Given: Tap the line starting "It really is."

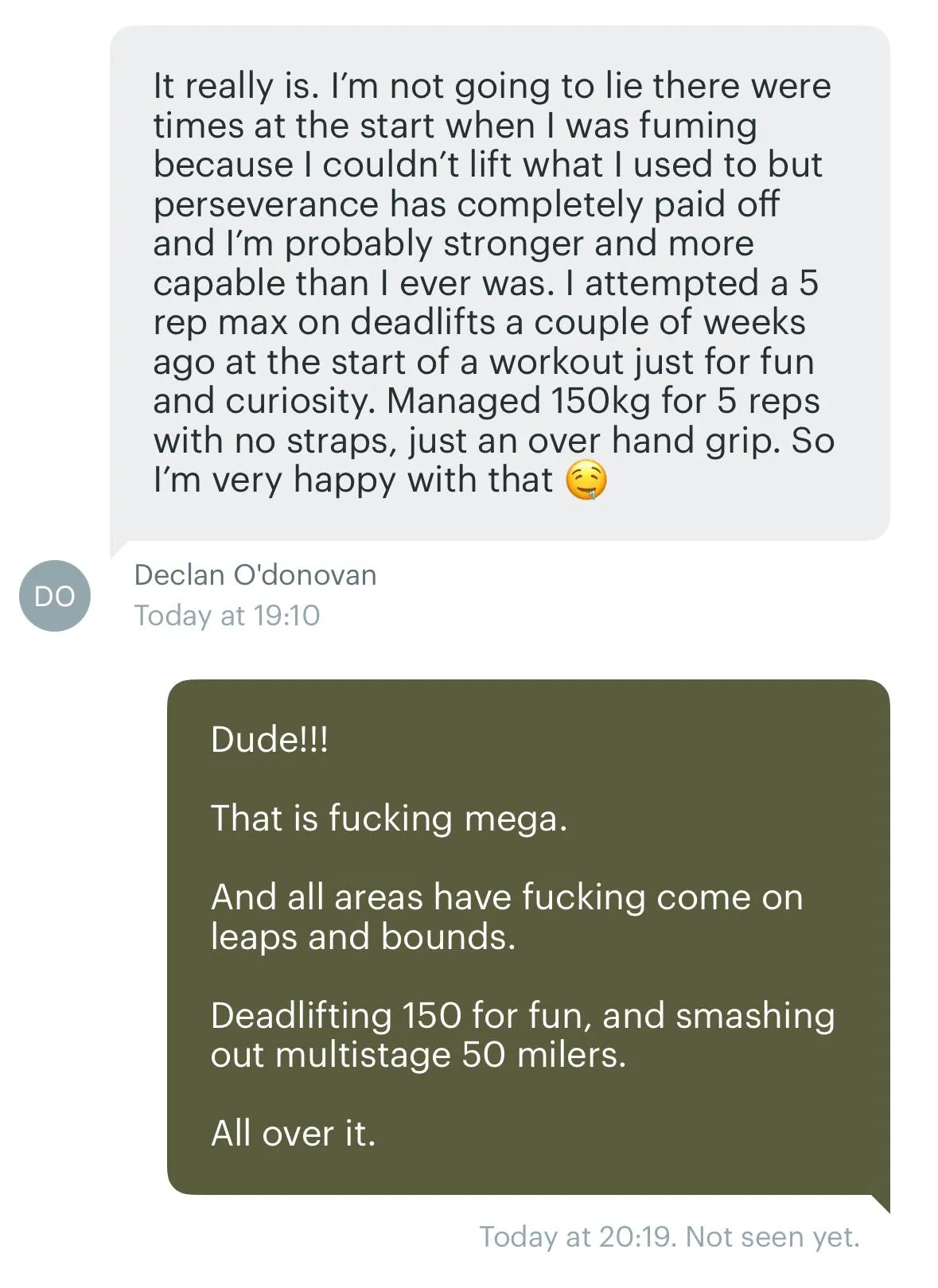Looking at the screenshot, I should point(492,86).
